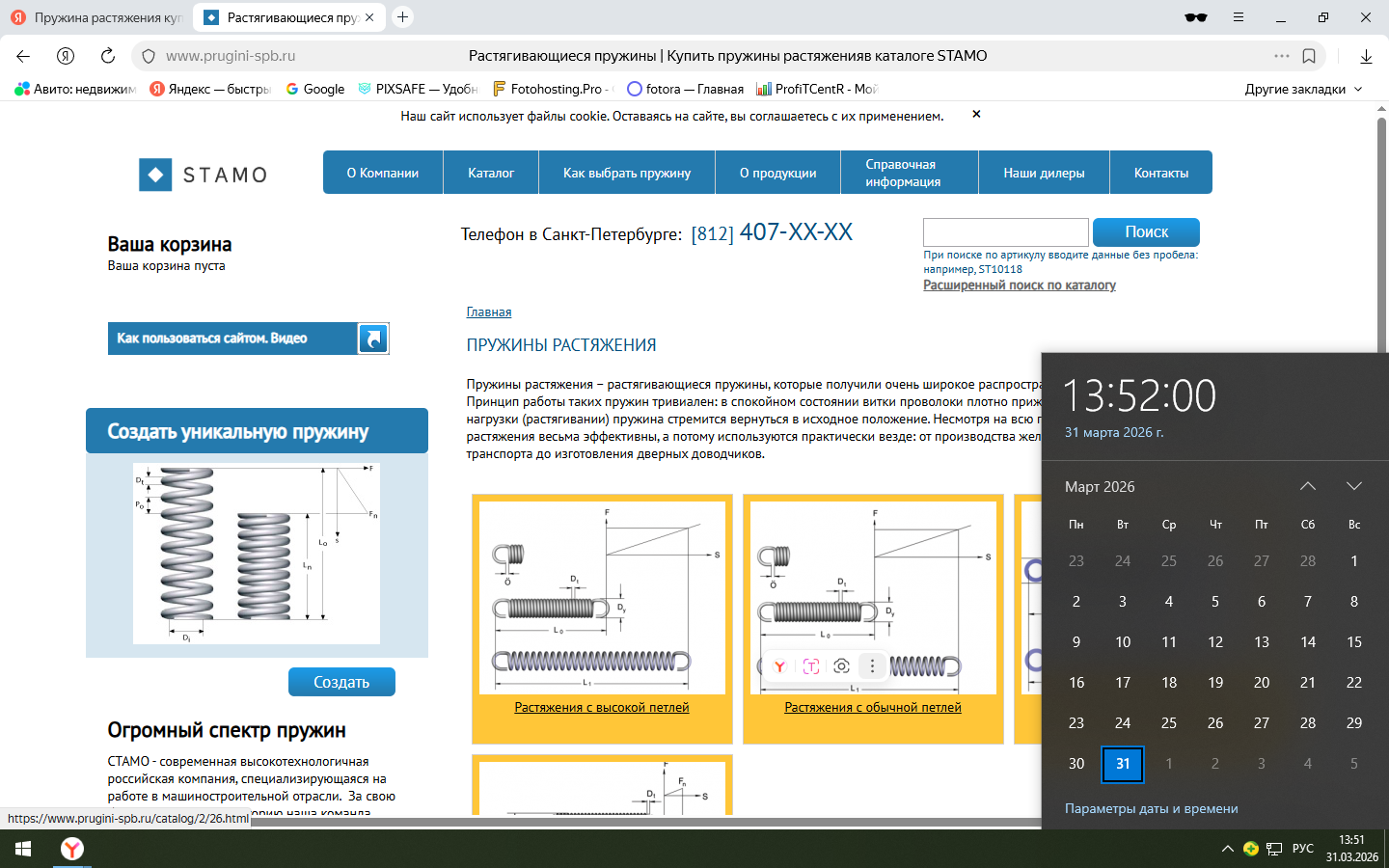Image resolution: width=1389 pixels, height=868 pixels.
Task: Open the browser hamburger menu
Action: (x=1239, y=17)
